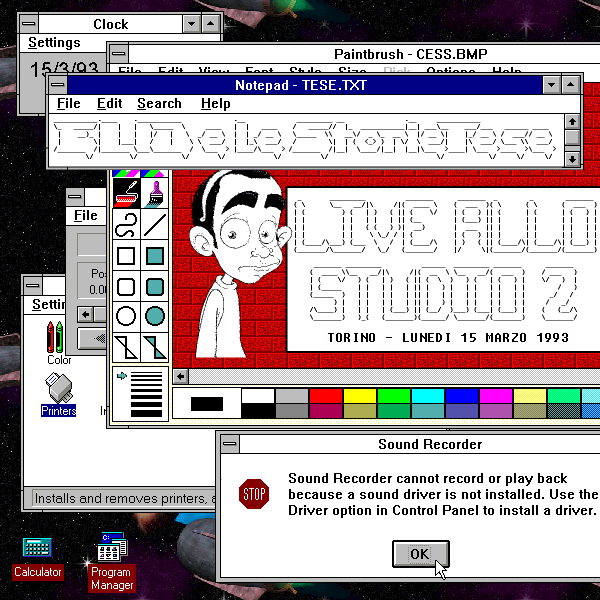Choose the thickest line in the linesize box
The image size is (600, 600).
pos(146,413)
